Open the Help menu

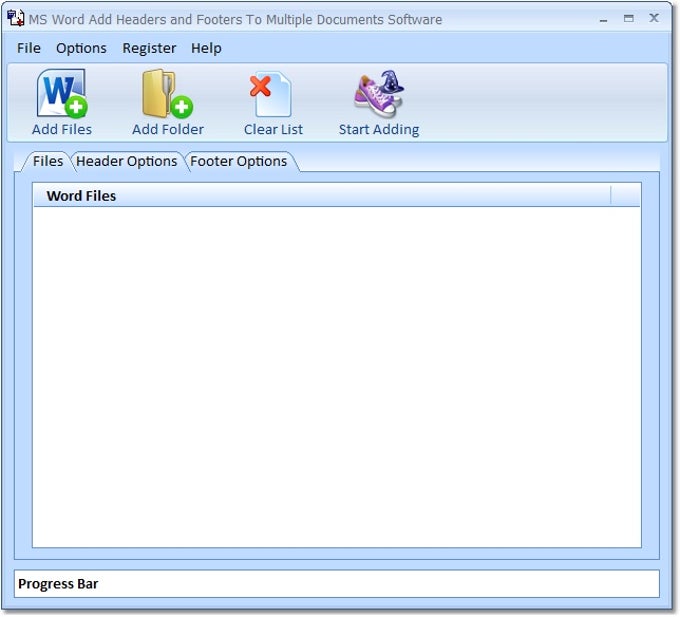click(206, 48)
